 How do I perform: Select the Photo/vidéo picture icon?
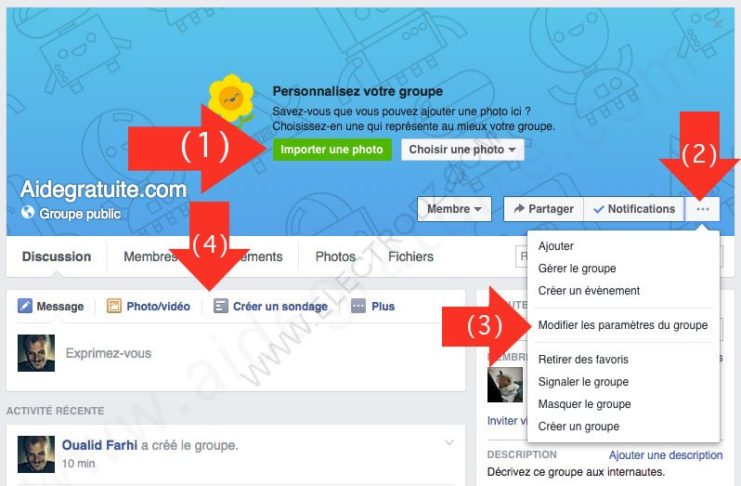tap(114, 306)
